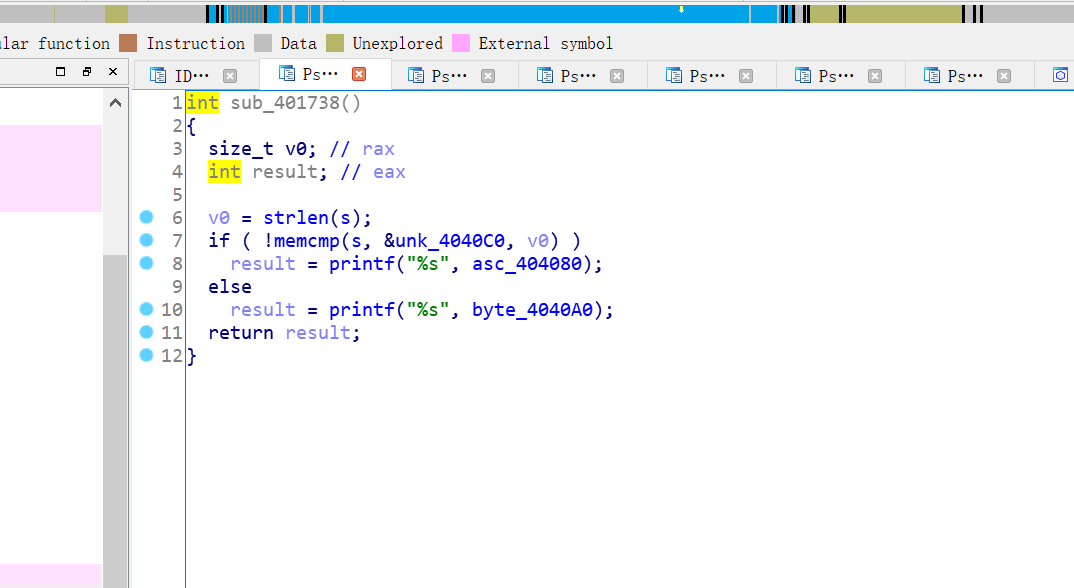
Task: Toggle breakpoint dot on line 10
Action: tap(147, 309)
